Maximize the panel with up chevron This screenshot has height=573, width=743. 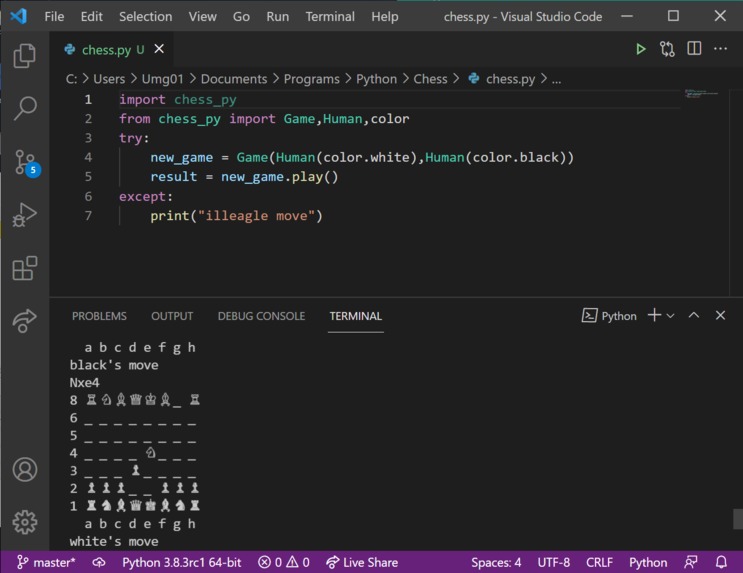tap(694, 315)
